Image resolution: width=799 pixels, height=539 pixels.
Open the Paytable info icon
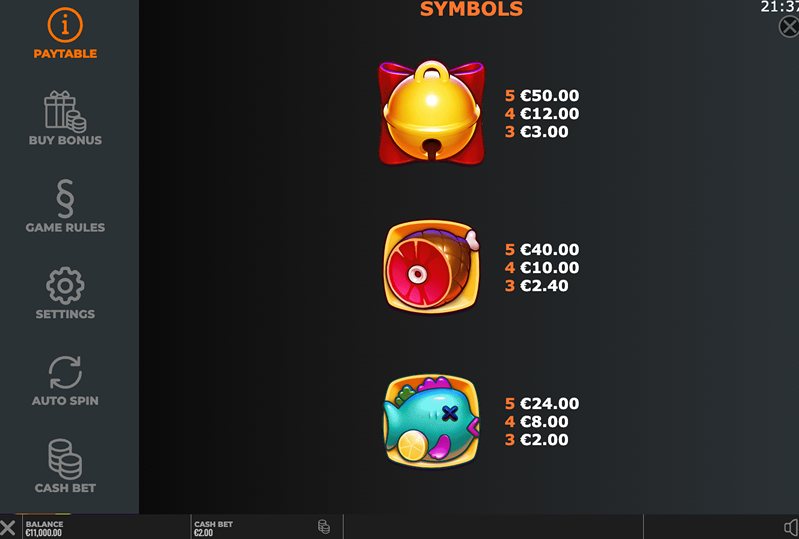click(65, 24)
